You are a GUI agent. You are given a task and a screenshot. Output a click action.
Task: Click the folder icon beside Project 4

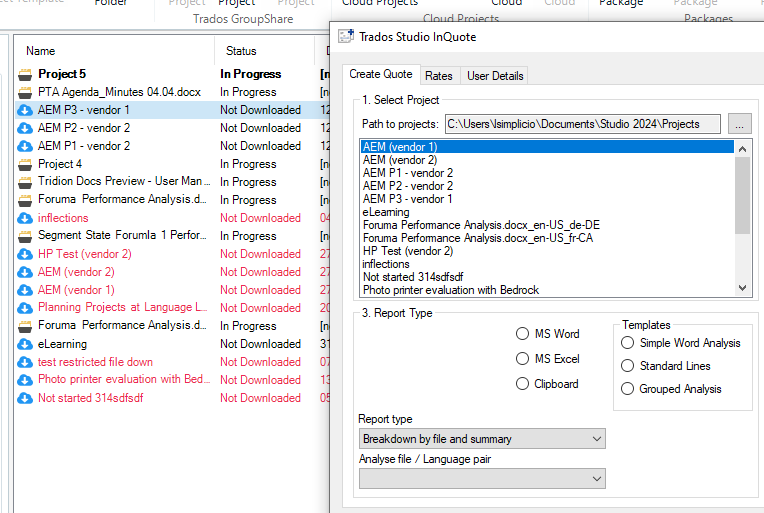tap(25, 165)
